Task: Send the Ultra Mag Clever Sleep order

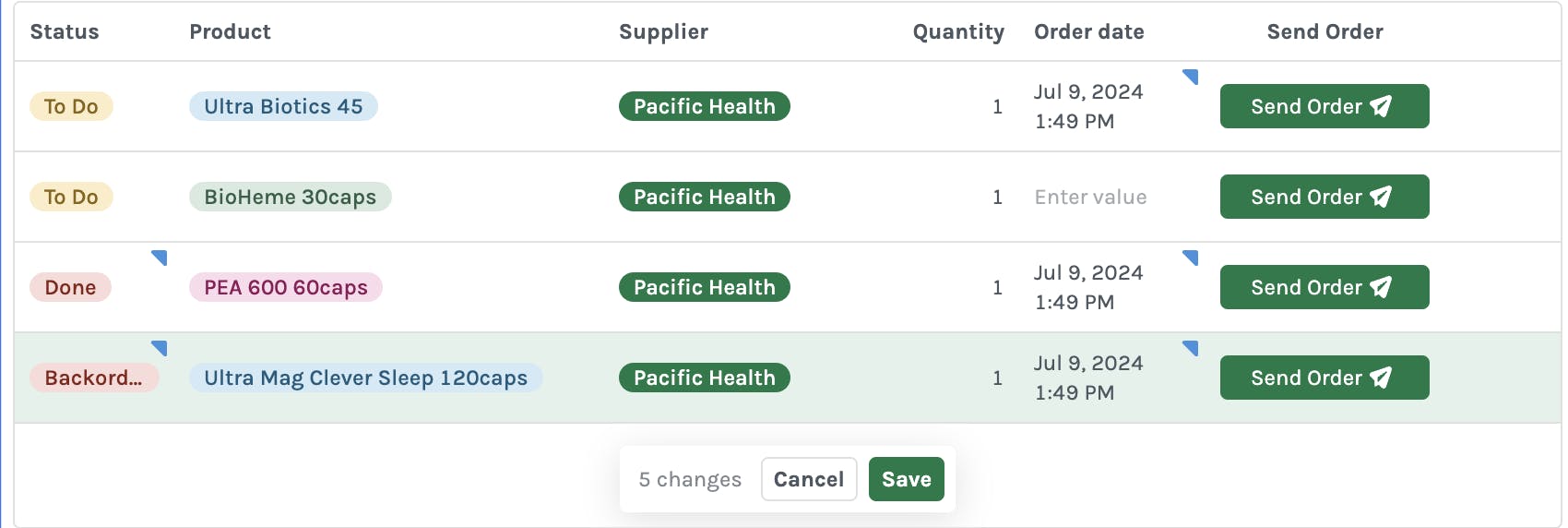Action: 1324,378
